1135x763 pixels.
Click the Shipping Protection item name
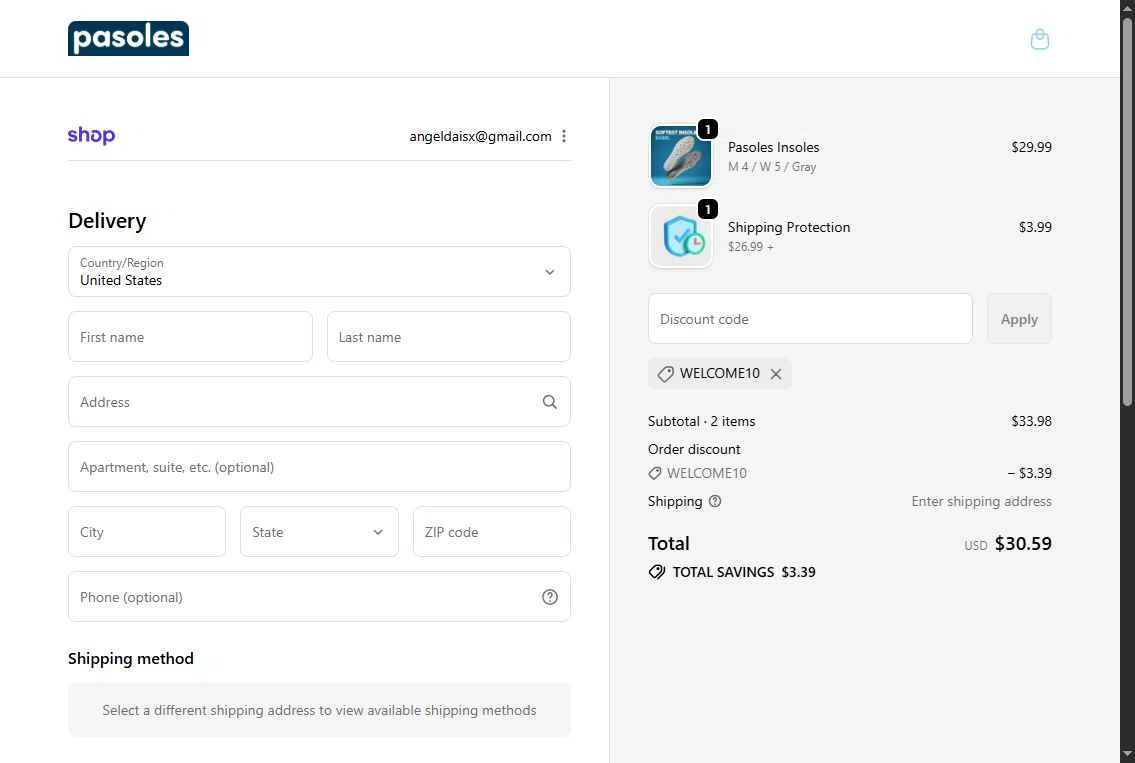(789, 227)
